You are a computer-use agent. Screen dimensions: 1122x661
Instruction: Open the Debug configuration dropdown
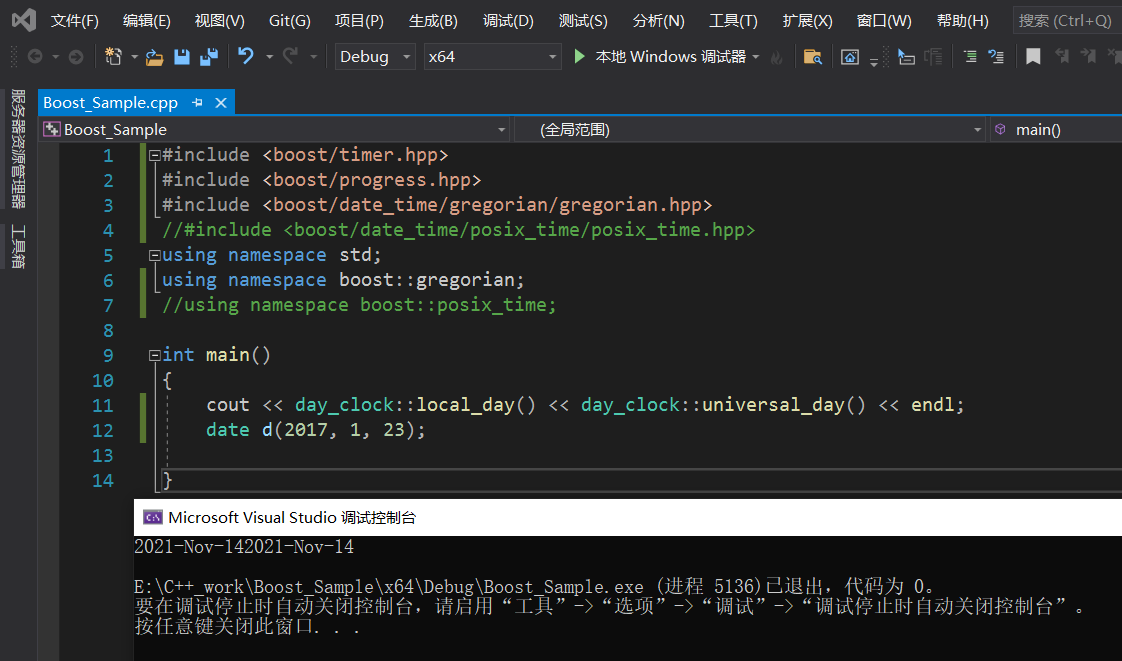click(375, 57)
